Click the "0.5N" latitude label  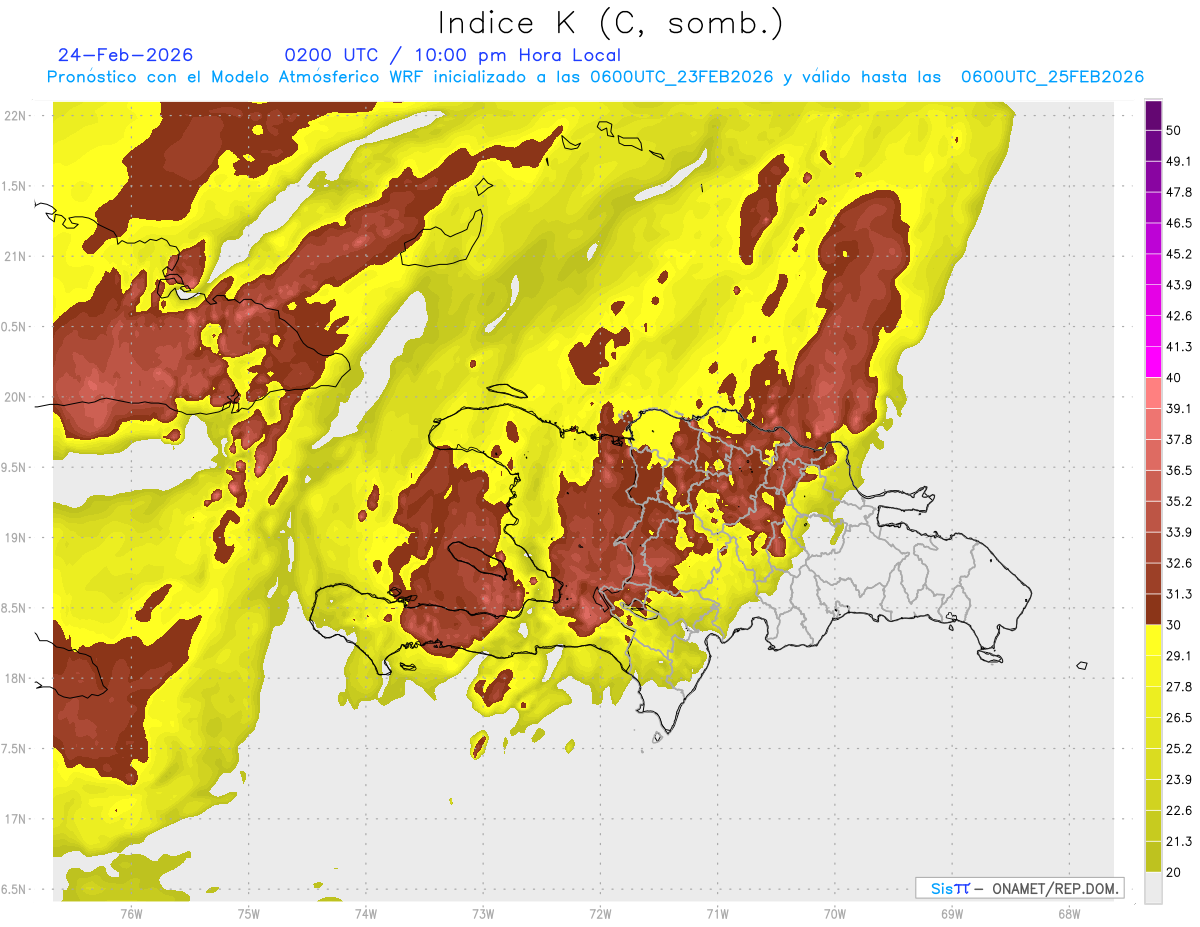15,327
